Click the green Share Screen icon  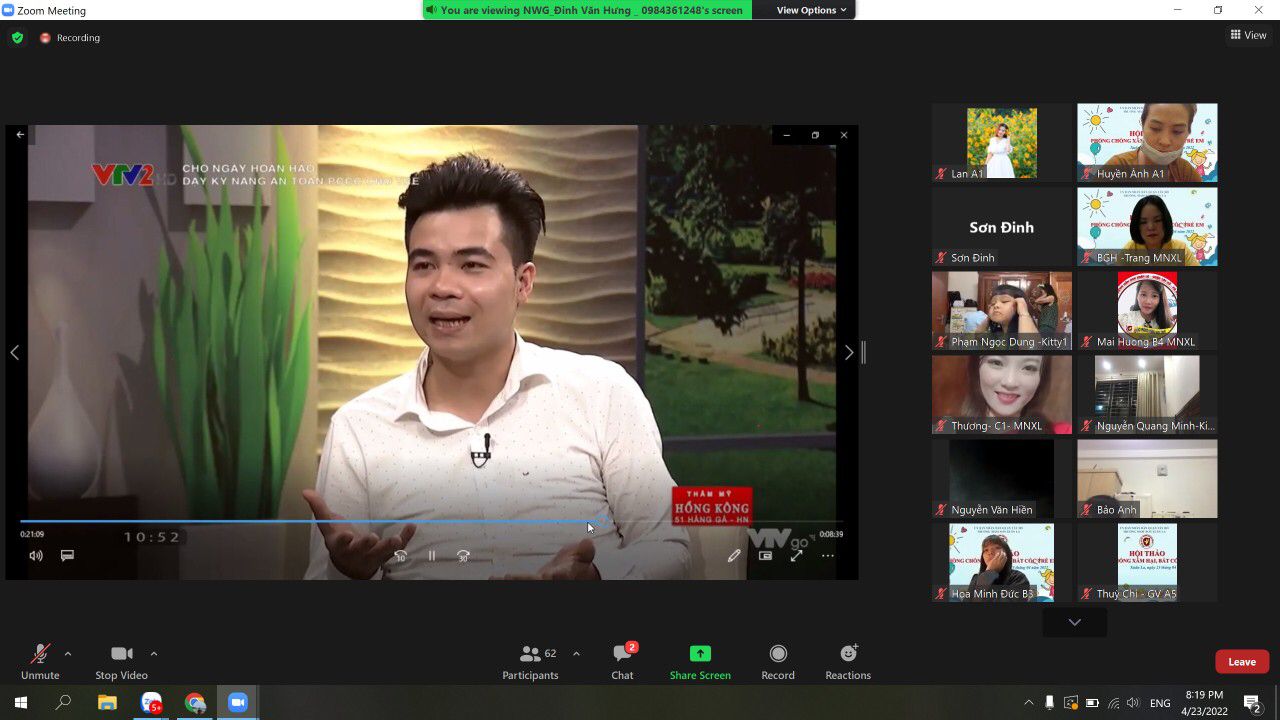click(x=700, y=654)
